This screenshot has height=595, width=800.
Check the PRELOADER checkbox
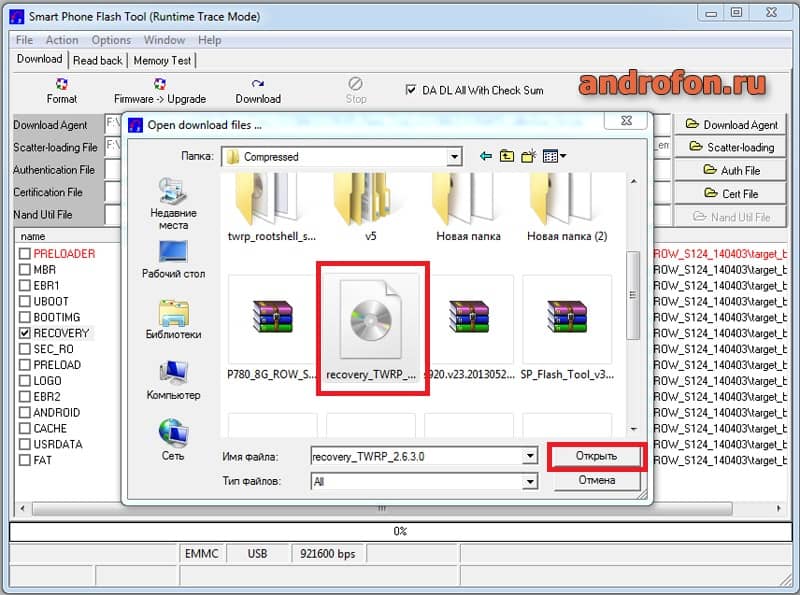click(24, 253)
